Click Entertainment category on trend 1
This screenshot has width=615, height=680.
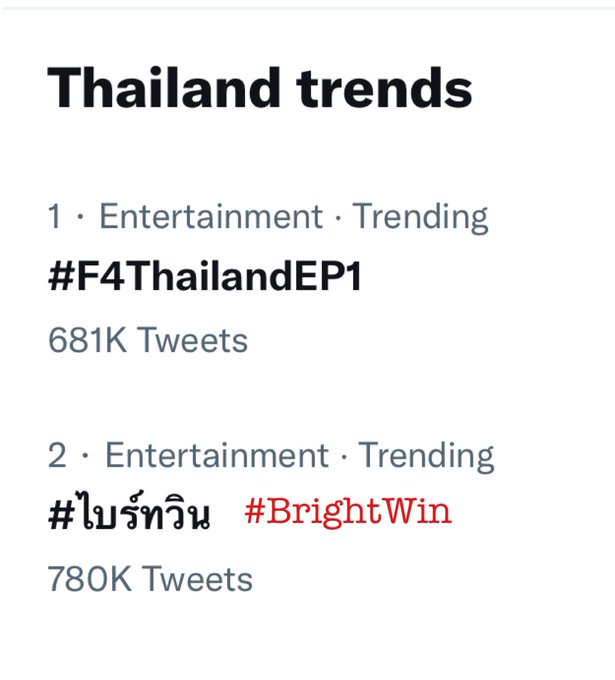(x=211, y=216)
